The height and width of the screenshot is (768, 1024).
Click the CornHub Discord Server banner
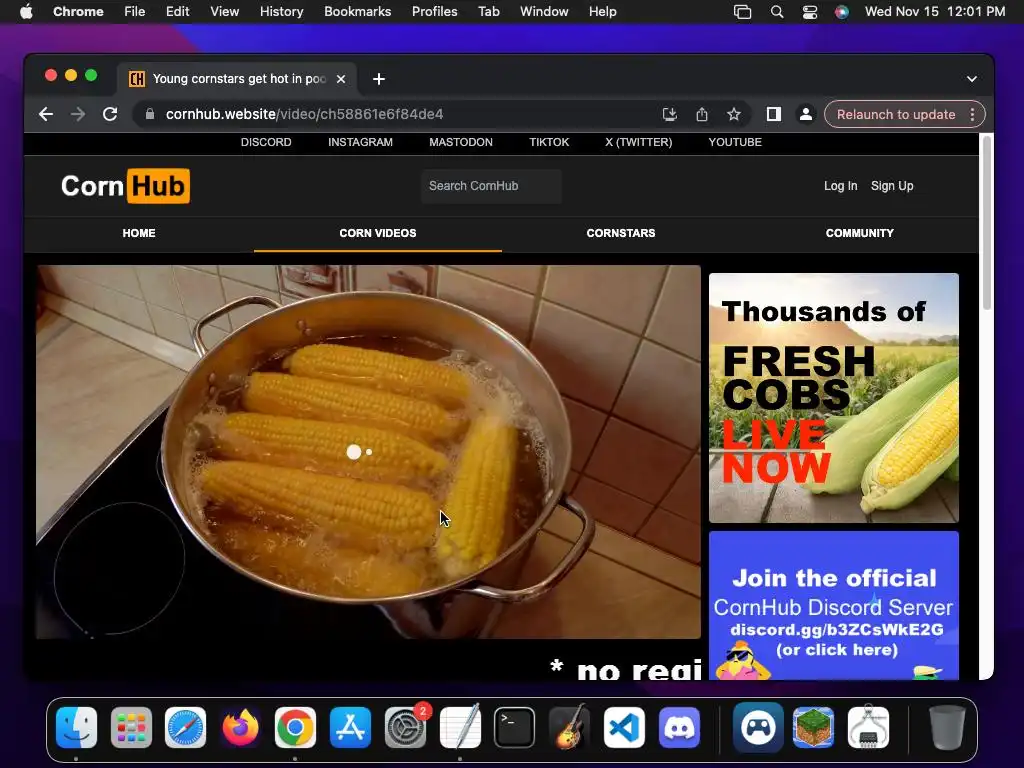click(834, 605)
